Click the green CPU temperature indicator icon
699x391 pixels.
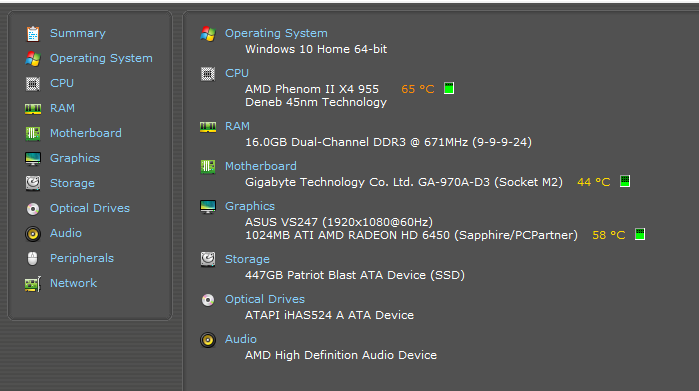449,88
